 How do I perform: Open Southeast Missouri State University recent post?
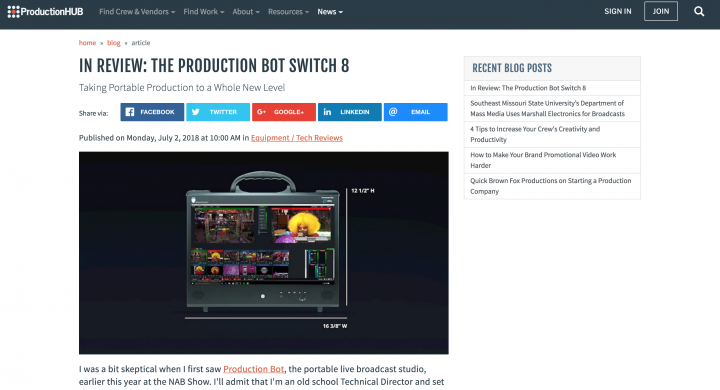(547, 108)
